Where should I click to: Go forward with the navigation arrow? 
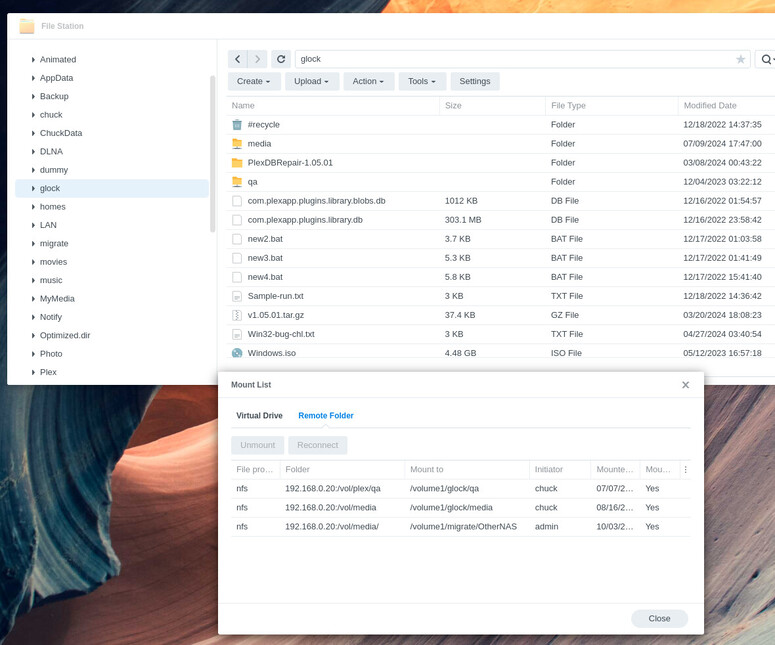click(x=257, y=59)
